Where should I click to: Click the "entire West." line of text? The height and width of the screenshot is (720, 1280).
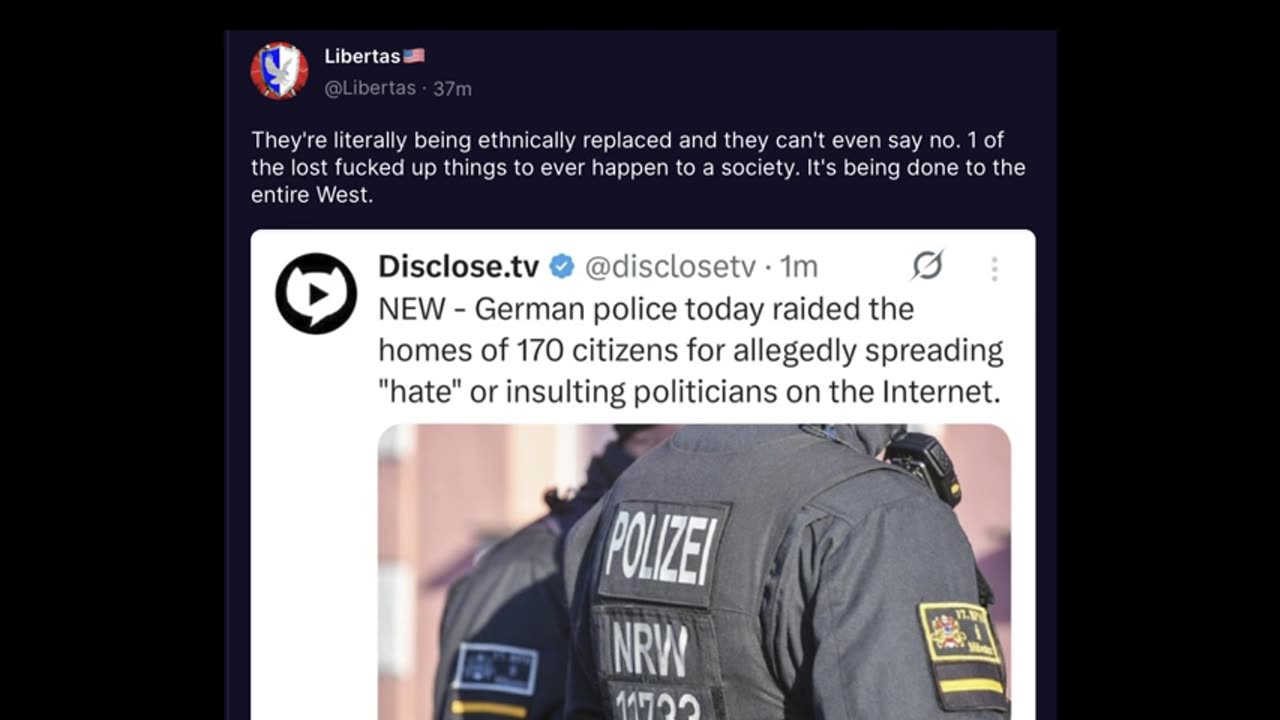[311, 195]
